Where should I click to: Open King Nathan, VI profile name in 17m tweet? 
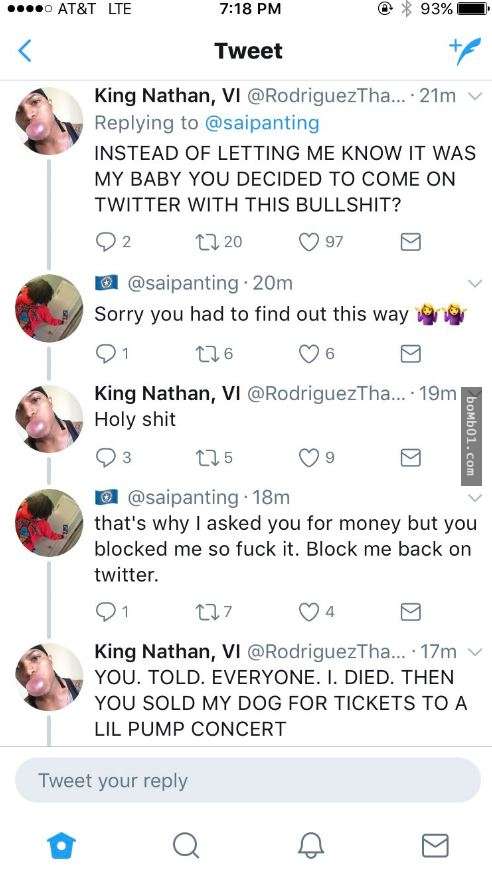167,651
